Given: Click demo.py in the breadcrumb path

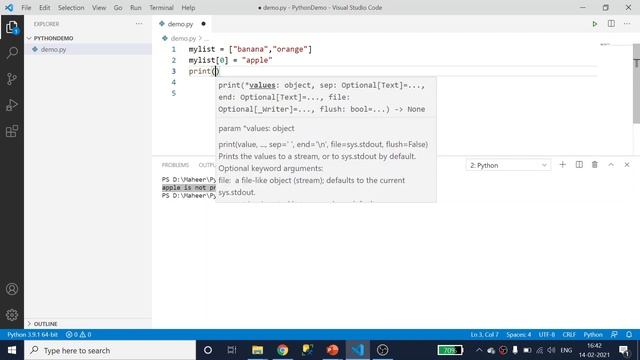Looking at the screenshot, I should [183, 38].
